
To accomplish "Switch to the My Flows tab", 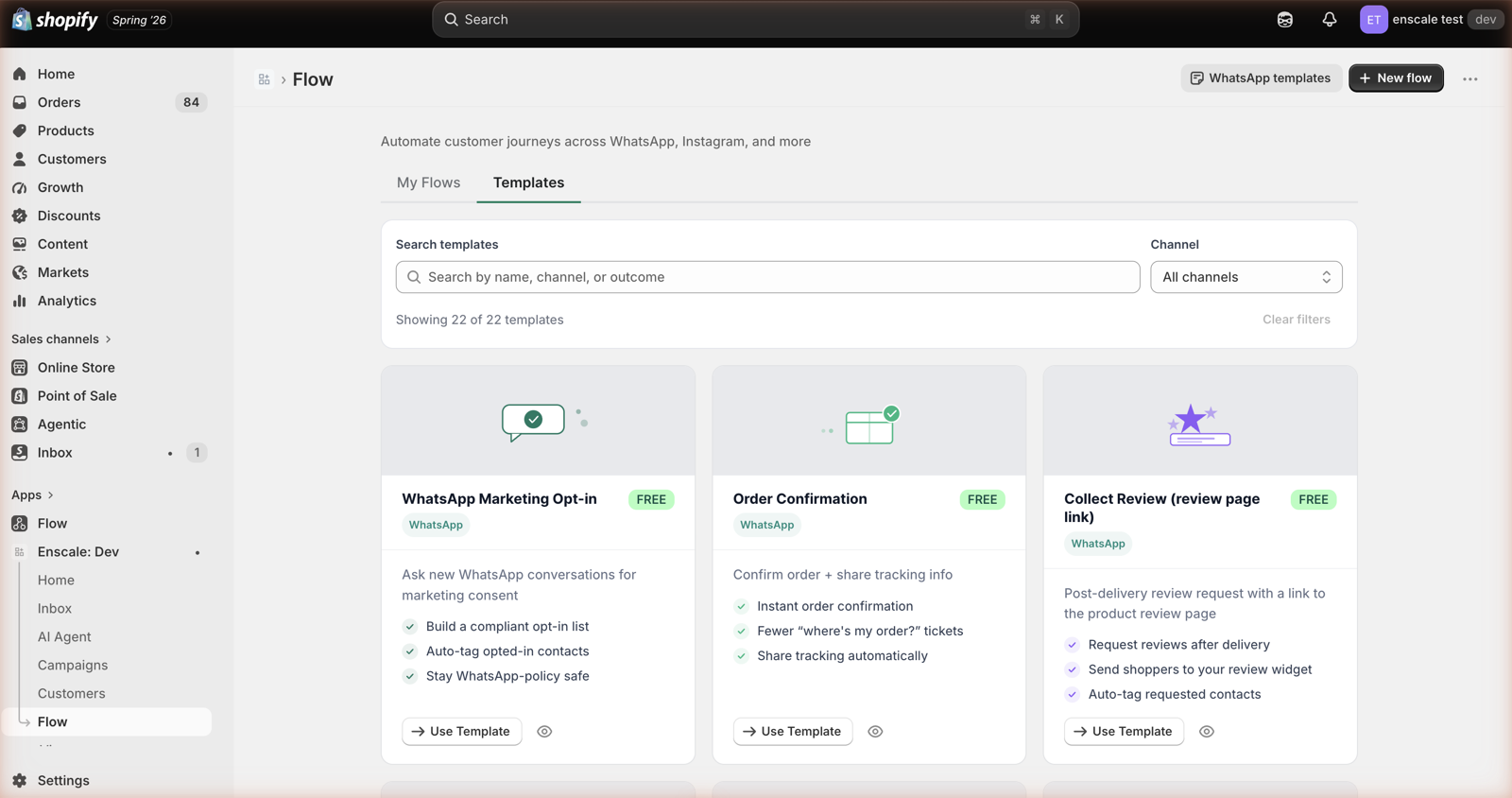I will (x=429, y=182).
